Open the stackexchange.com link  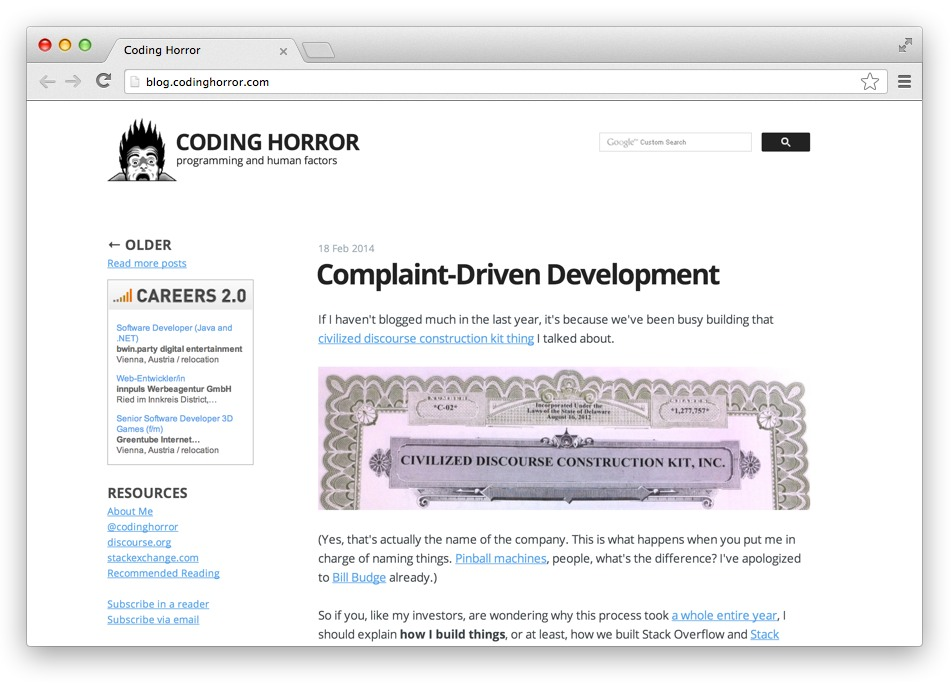tap(153, 557)
